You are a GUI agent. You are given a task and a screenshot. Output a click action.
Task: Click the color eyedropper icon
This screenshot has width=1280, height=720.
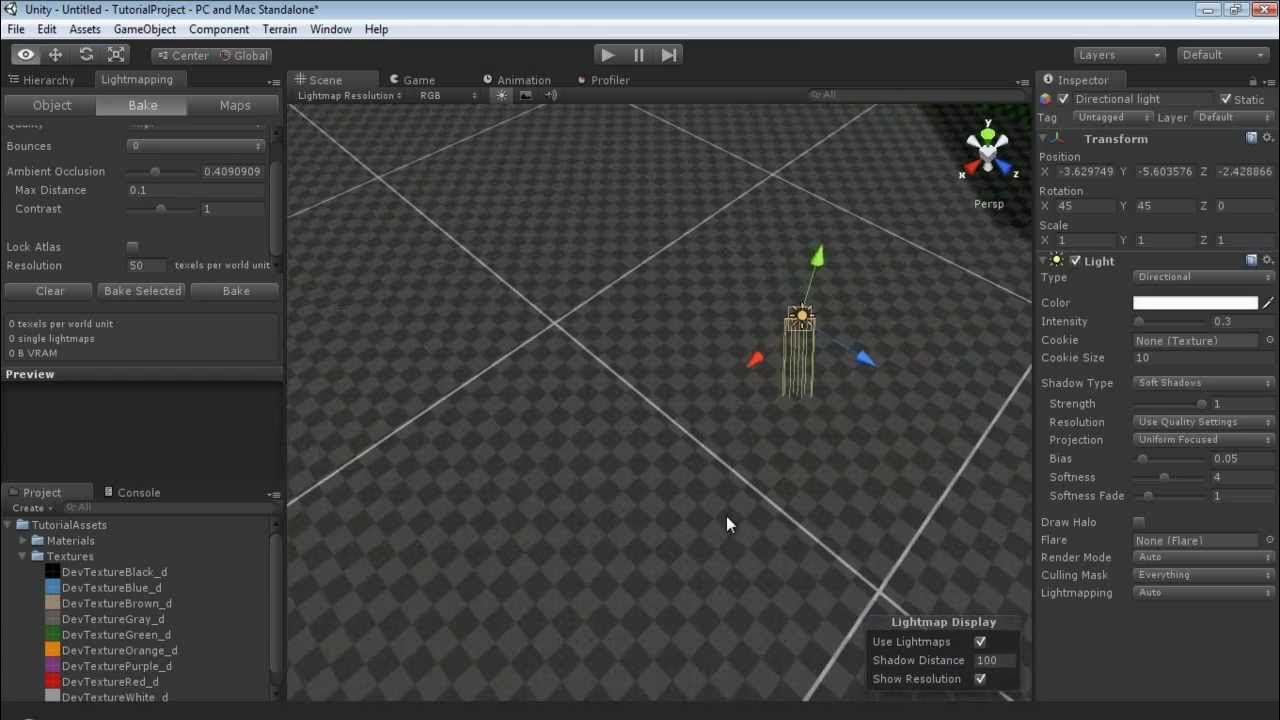click(1269, 302)
